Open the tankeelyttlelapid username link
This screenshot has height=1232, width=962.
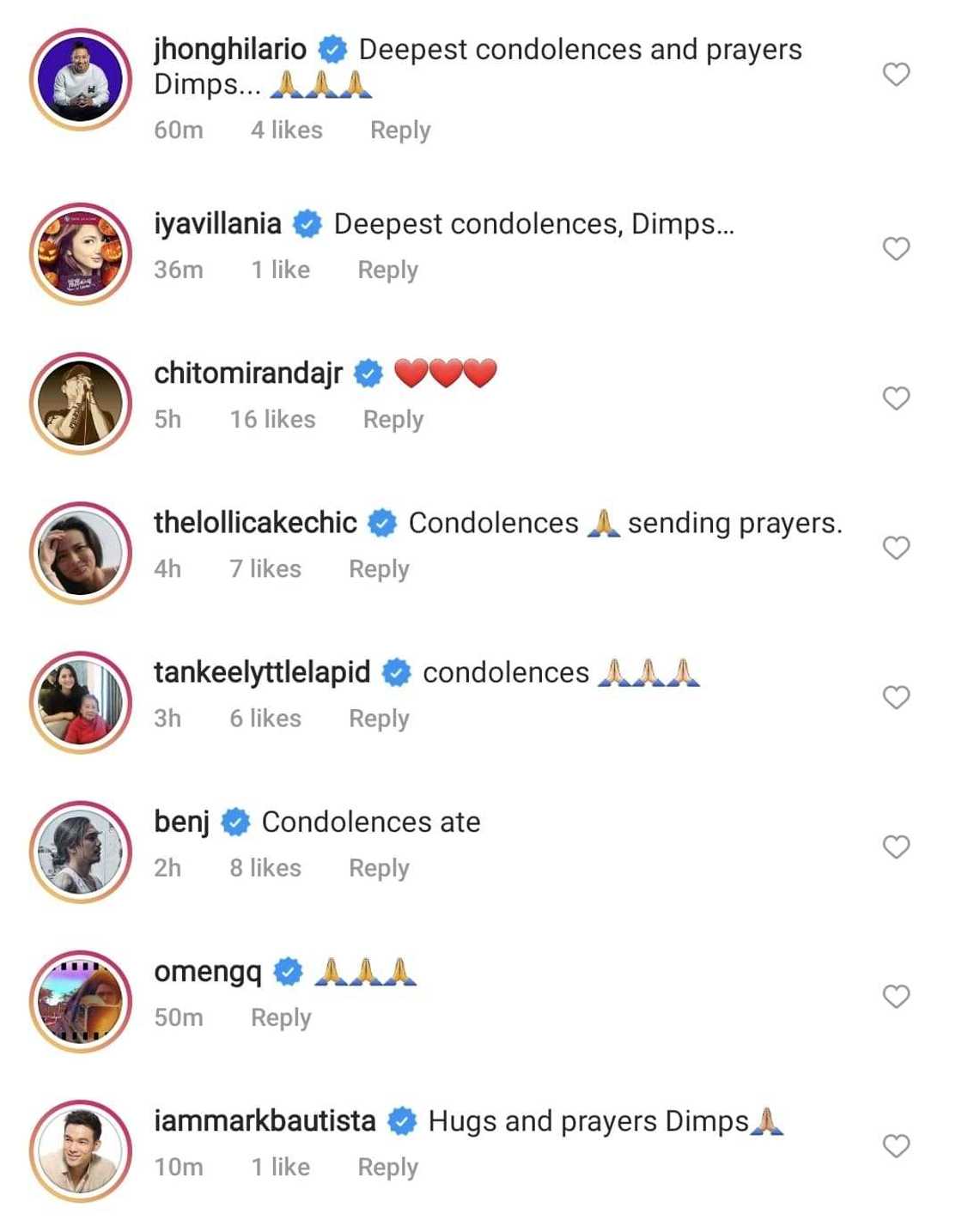tap(262, 672)
